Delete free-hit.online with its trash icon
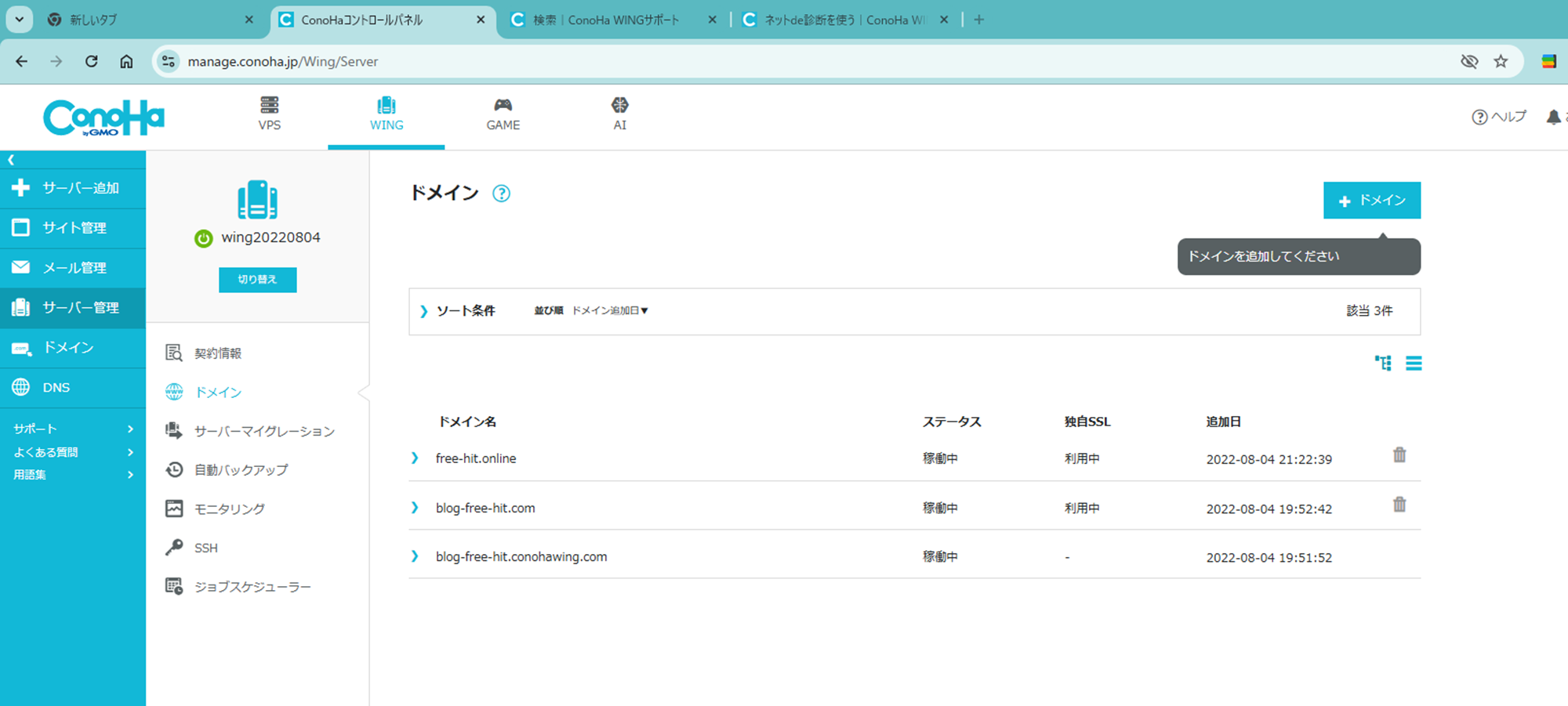This screenshot has height=706, width=1568. pos(1399,454)
